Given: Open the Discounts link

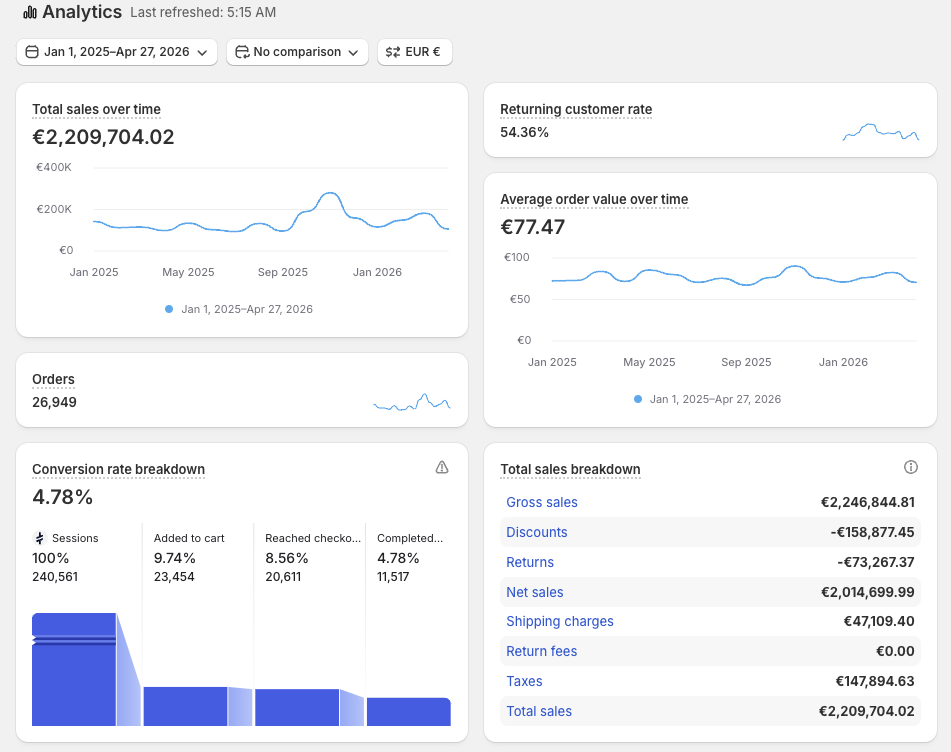Looking at the screenshot, I should click(x=537, y=532).
